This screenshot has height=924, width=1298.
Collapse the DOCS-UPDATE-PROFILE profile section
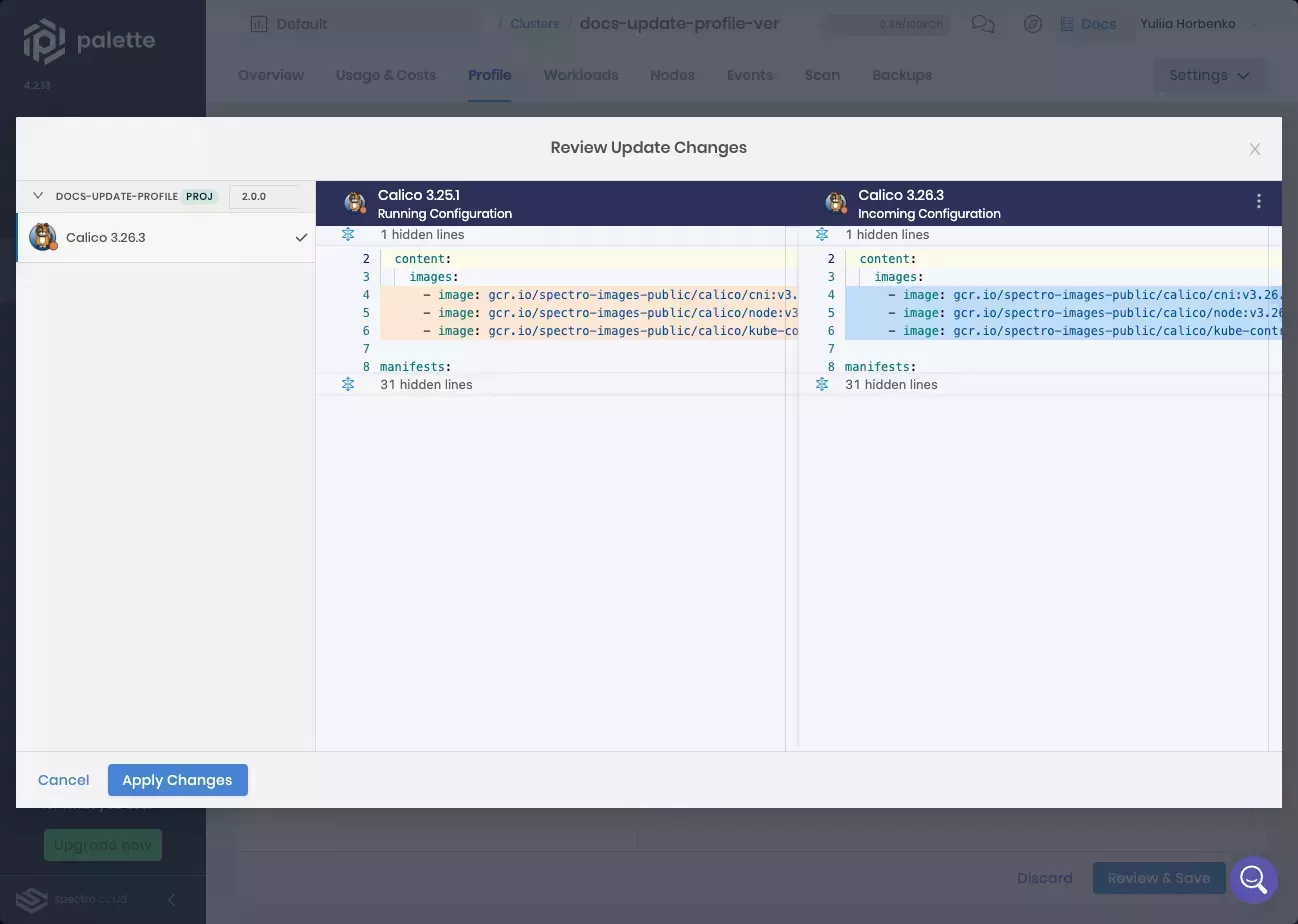38,196
